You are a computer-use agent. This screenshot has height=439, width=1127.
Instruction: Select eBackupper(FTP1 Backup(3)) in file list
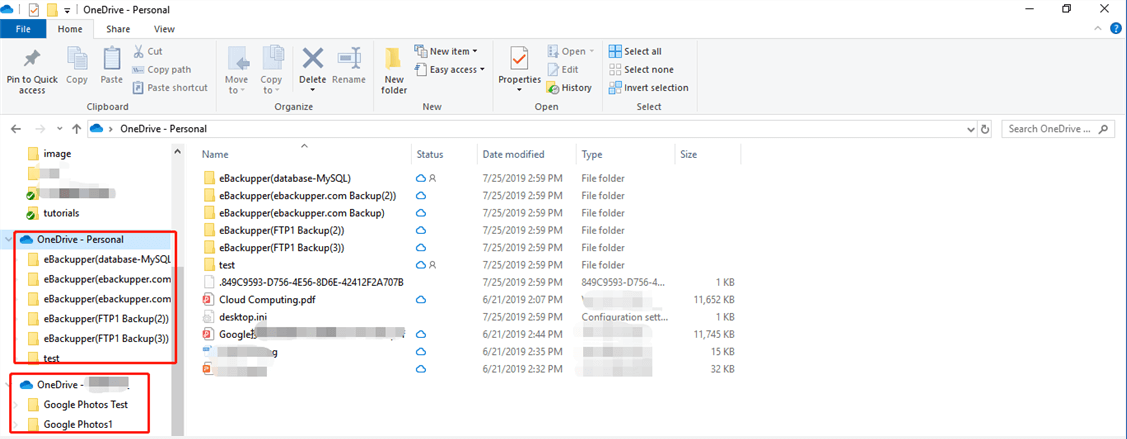(282, 247)
